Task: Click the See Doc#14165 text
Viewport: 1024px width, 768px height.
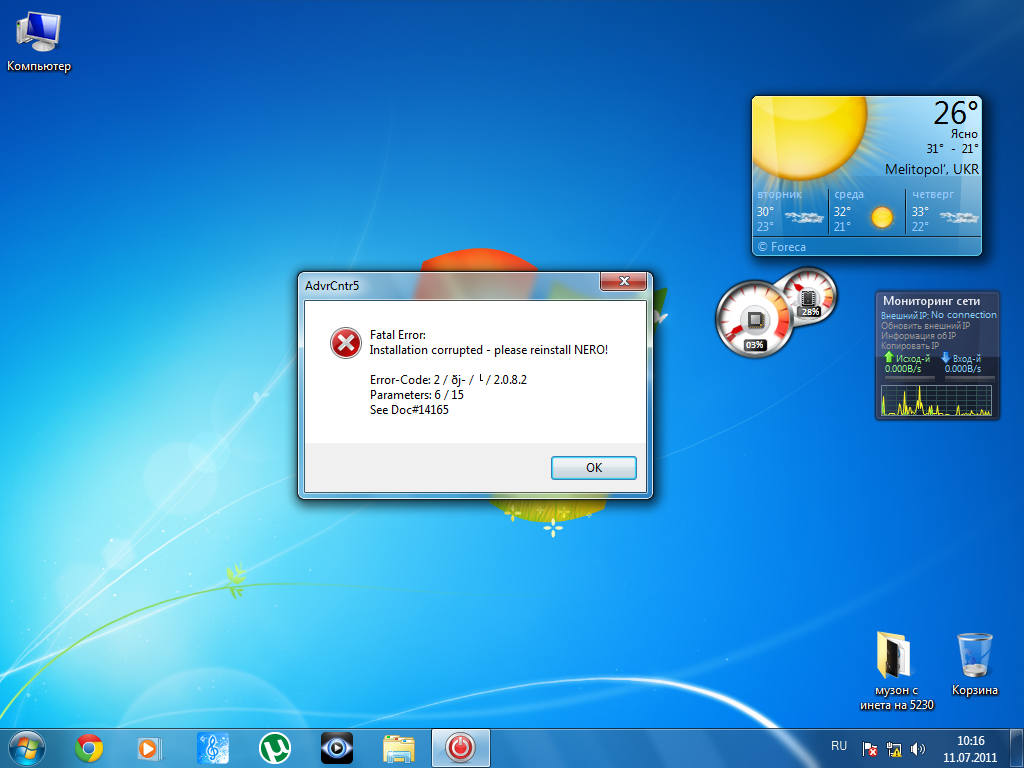Action: click(409, 410)
